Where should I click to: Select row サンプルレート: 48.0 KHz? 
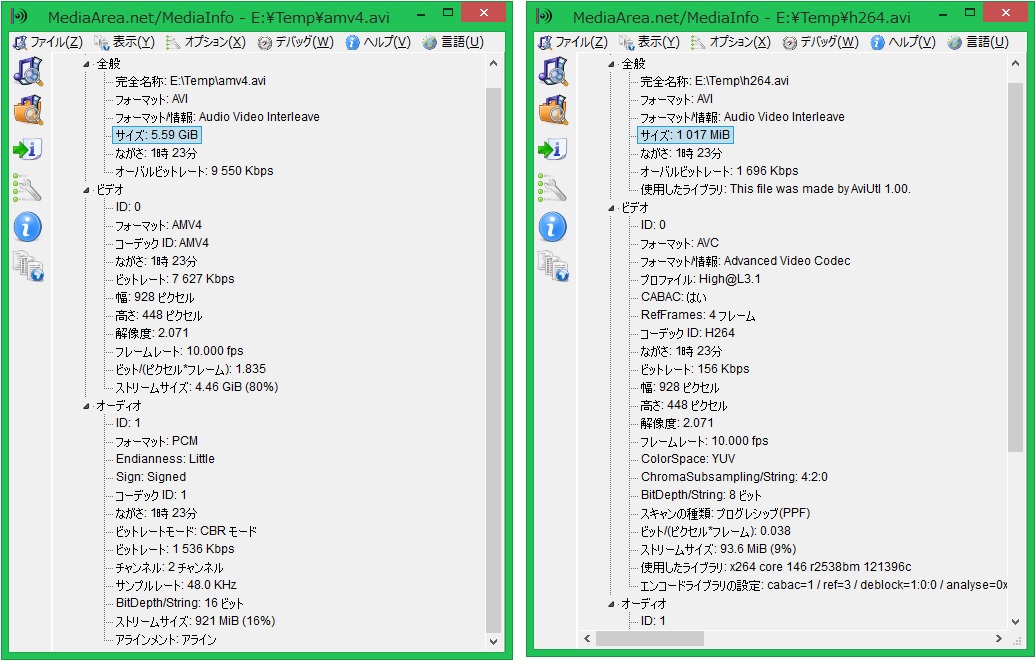(176, 585)
